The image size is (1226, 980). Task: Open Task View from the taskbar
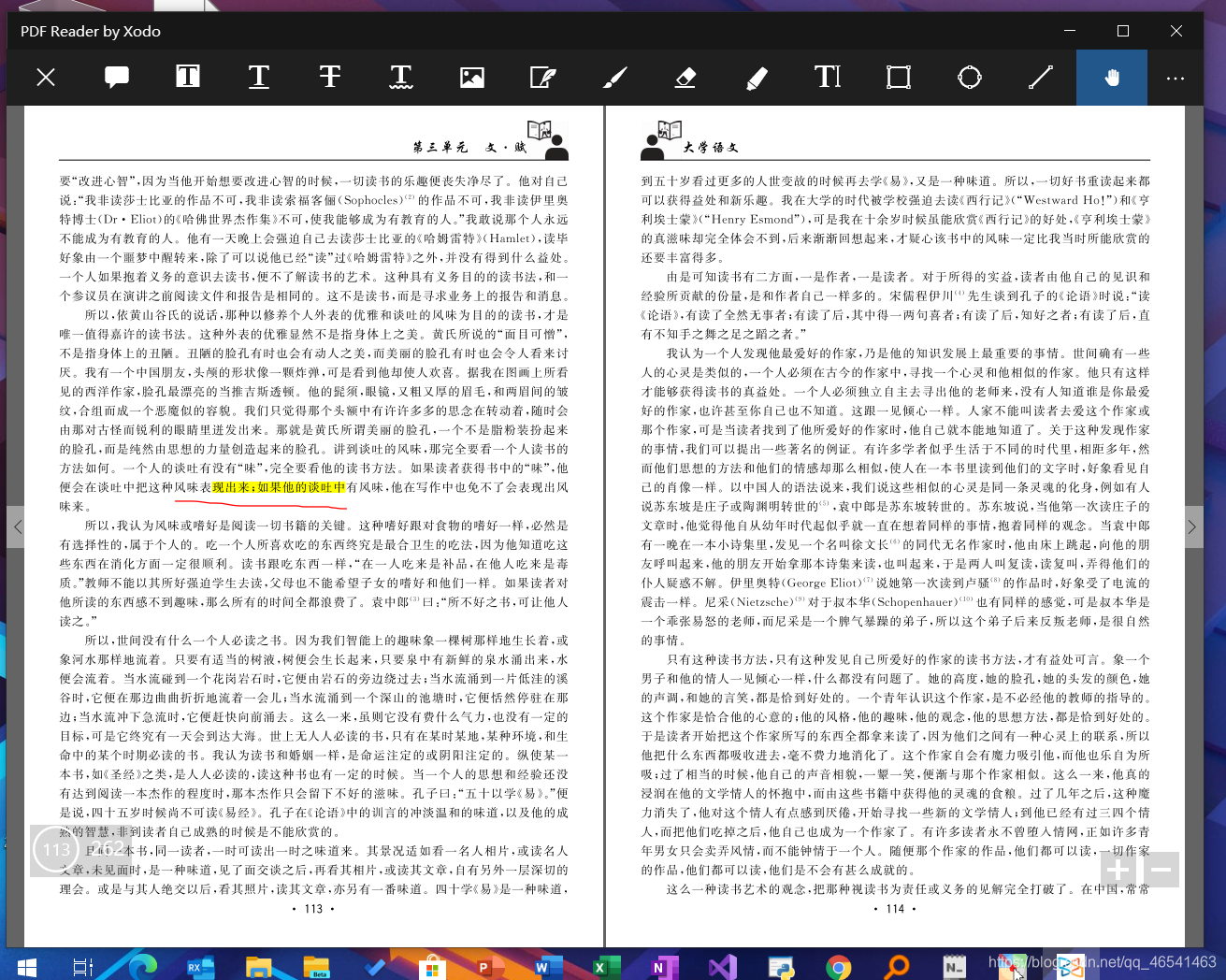pos(82,967)
